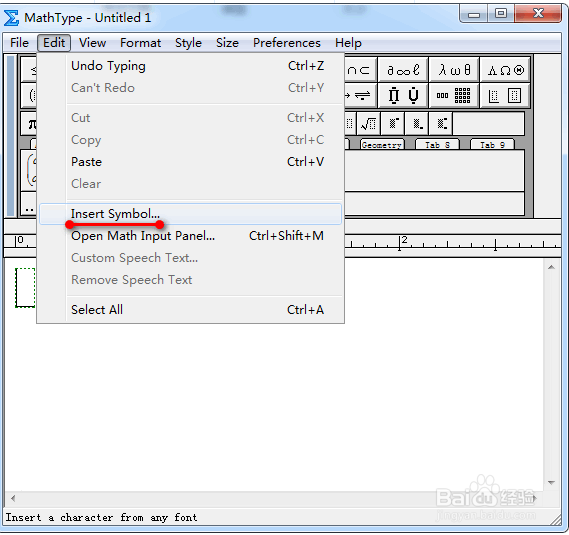Insert a combined superscript and subscript template

point(441,124)
